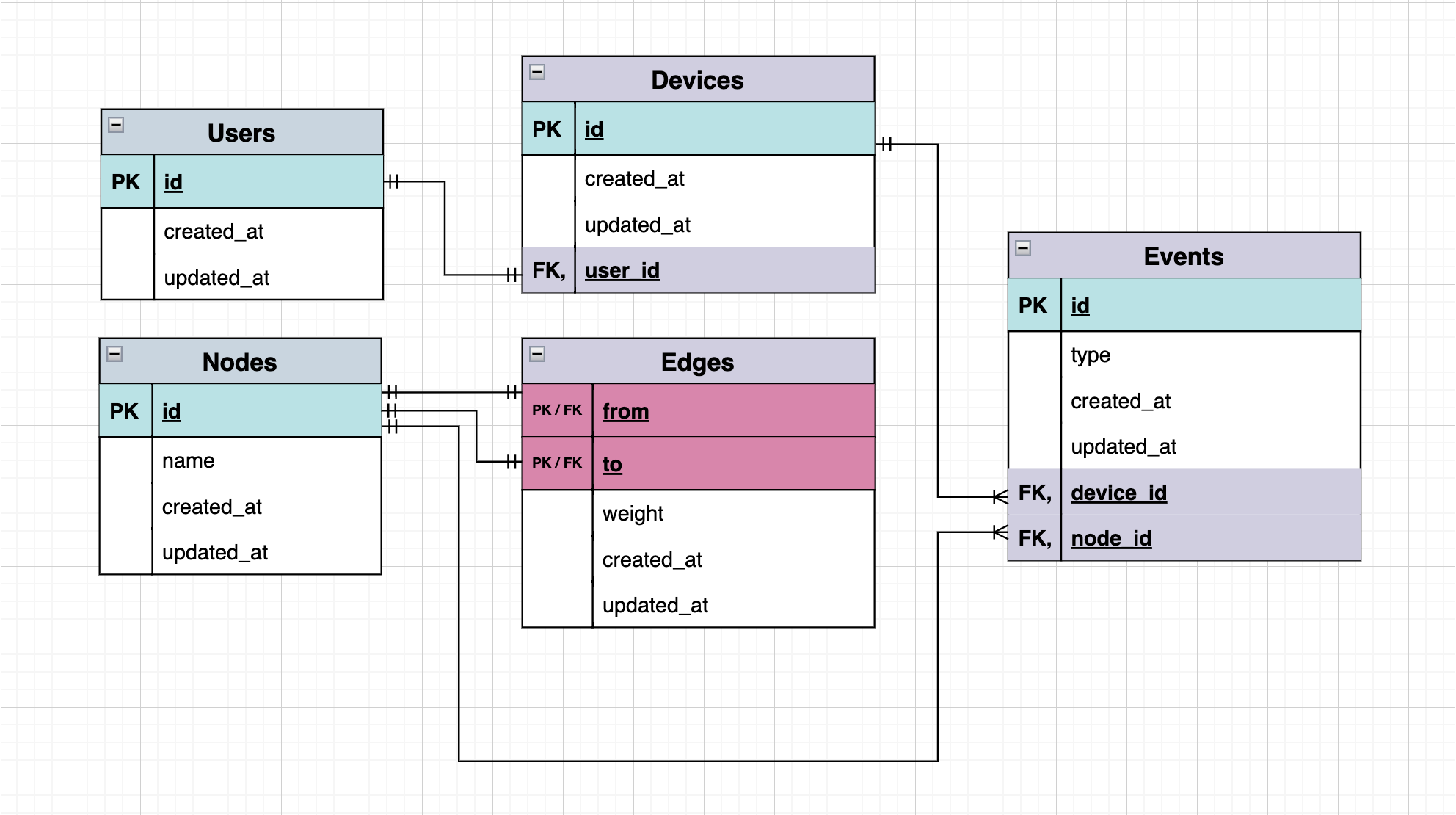This screenshot has width=1456, height=815.
Task: Click the PK label in Nodes table
Action: (x=124, y=410)
